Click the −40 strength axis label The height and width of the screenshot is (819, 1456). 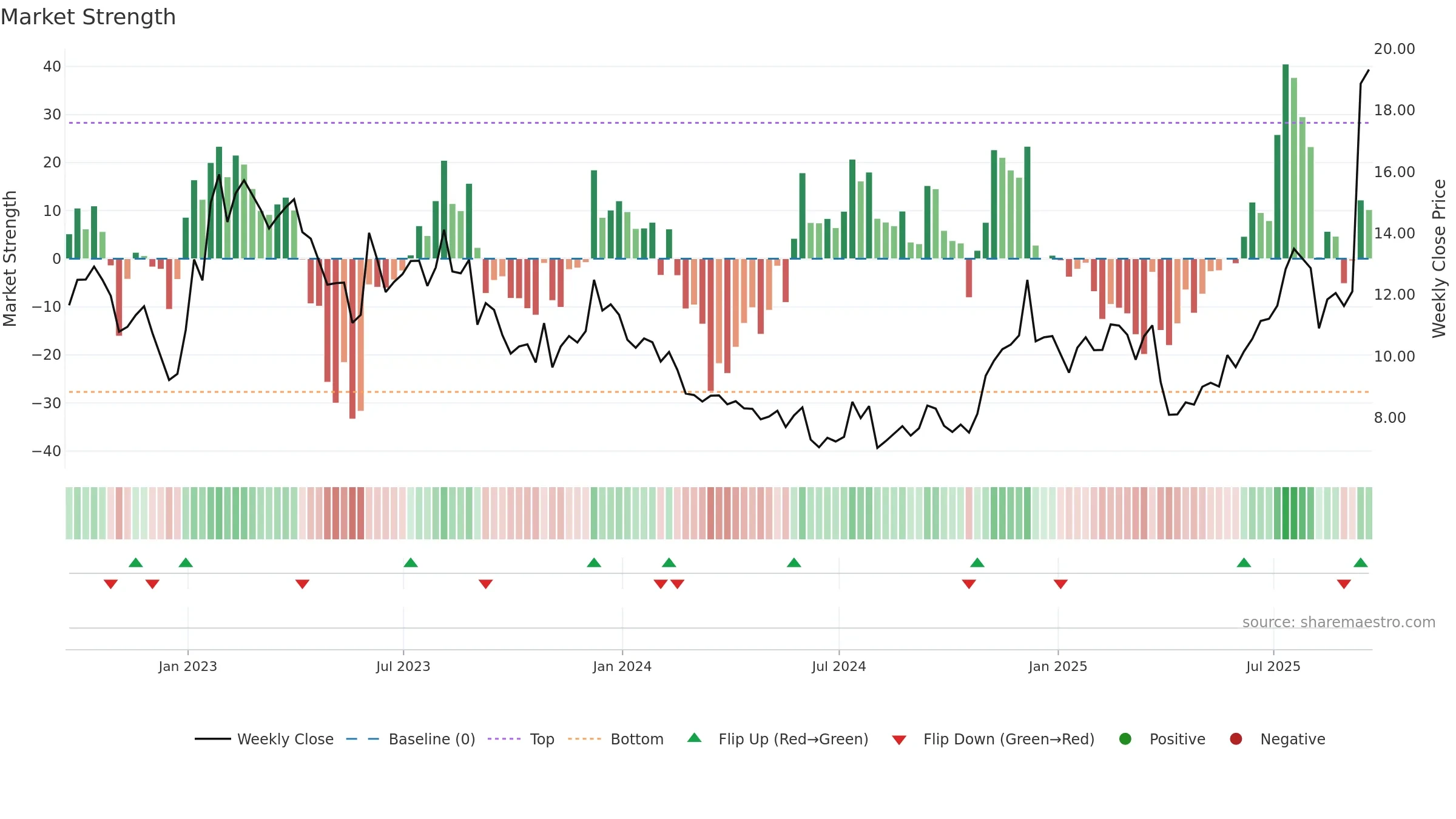click(46, 451)
